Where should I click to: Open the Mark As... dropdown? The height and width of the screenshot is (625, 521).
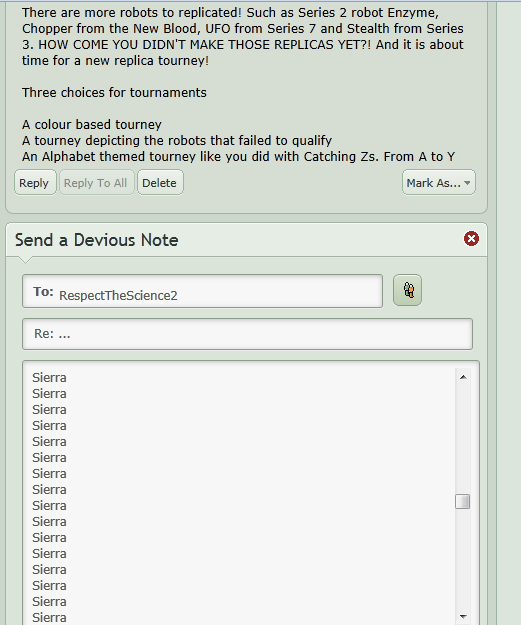[x=438, y=183]
